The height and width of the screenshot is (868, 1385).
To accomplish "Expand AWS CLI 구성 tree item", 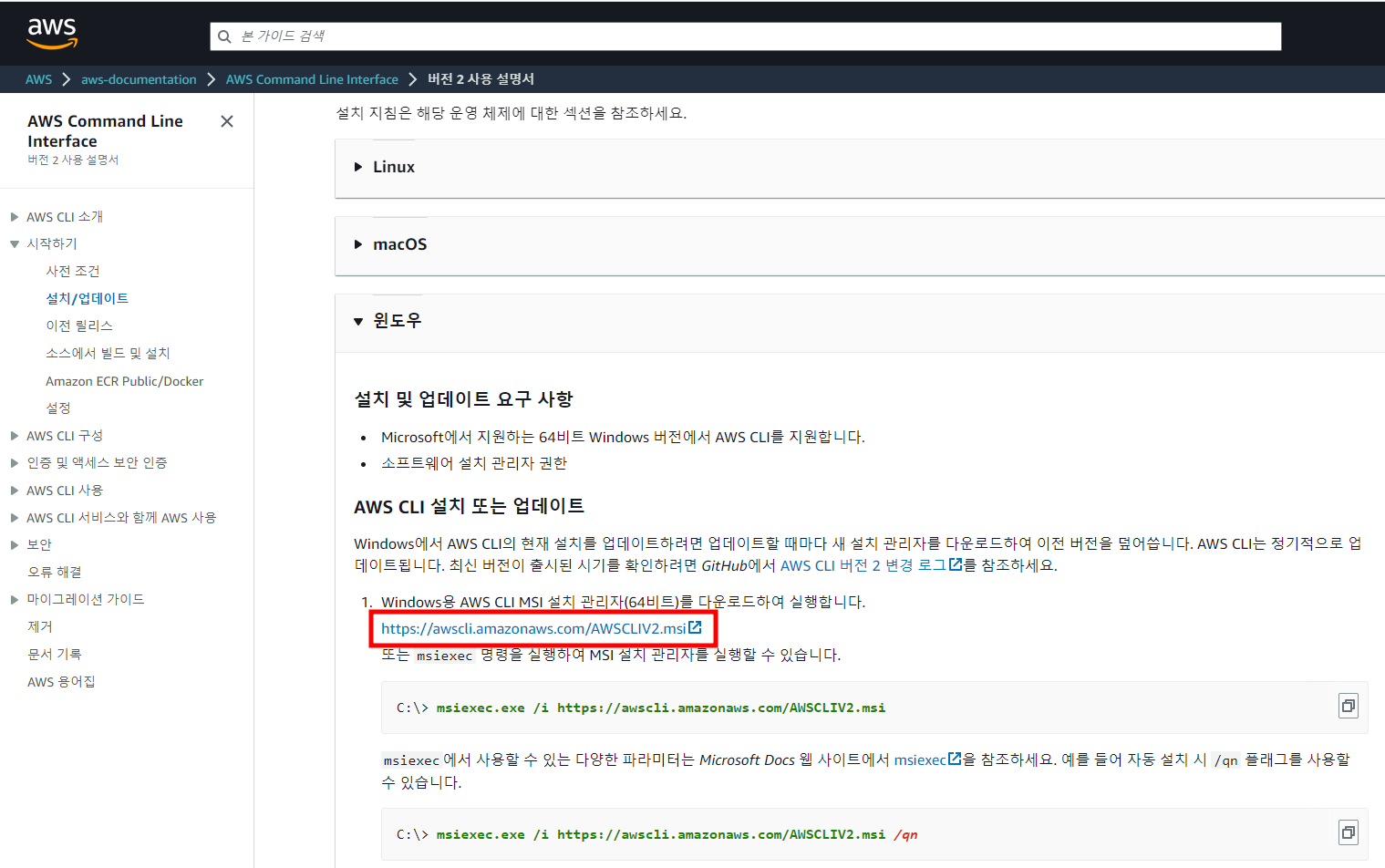I will click(x=15, y=436).
